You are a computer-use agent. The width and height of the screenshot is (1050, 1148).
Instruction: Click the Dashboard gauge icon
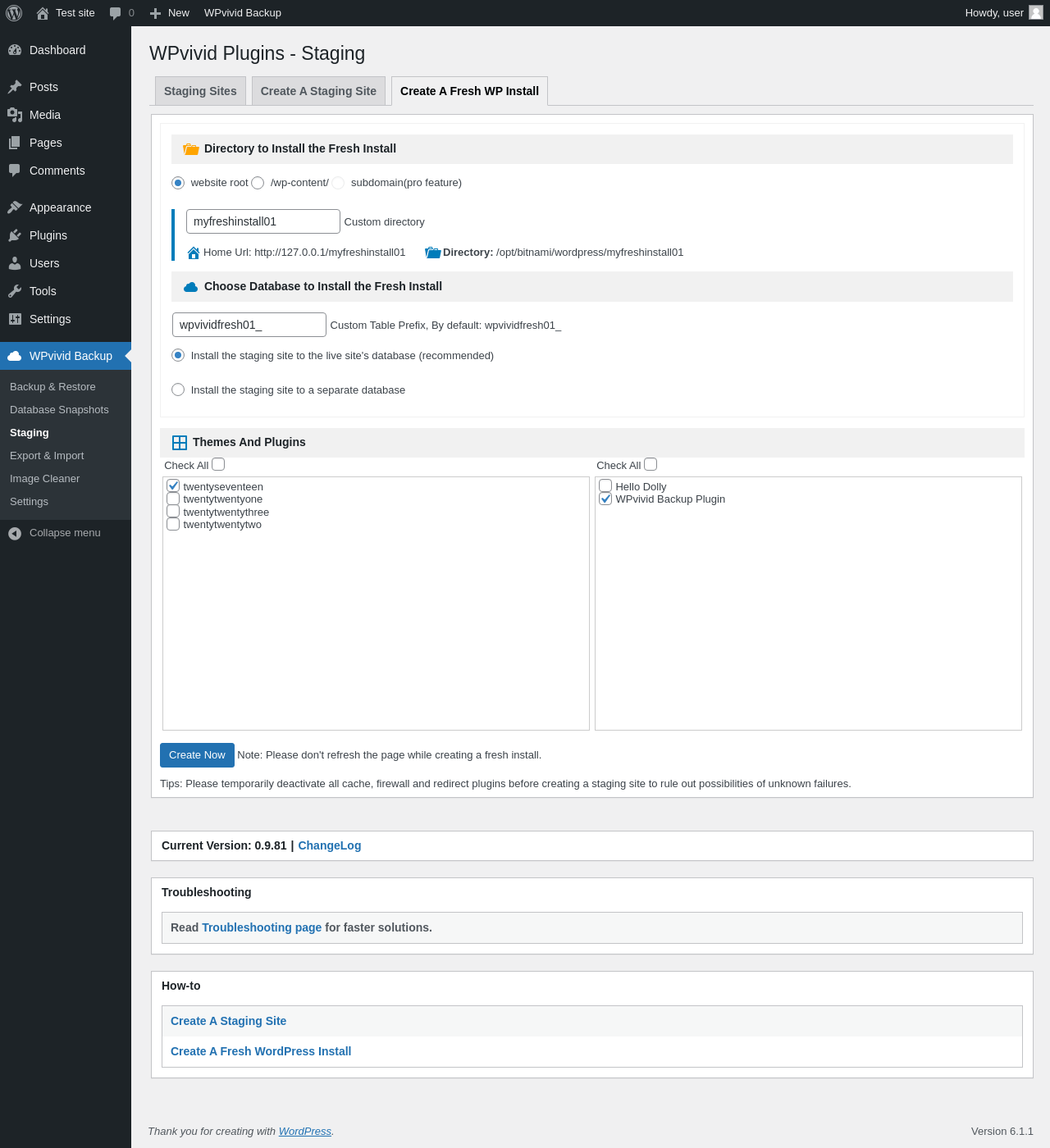pyautogui.click(x=15, y=50)
